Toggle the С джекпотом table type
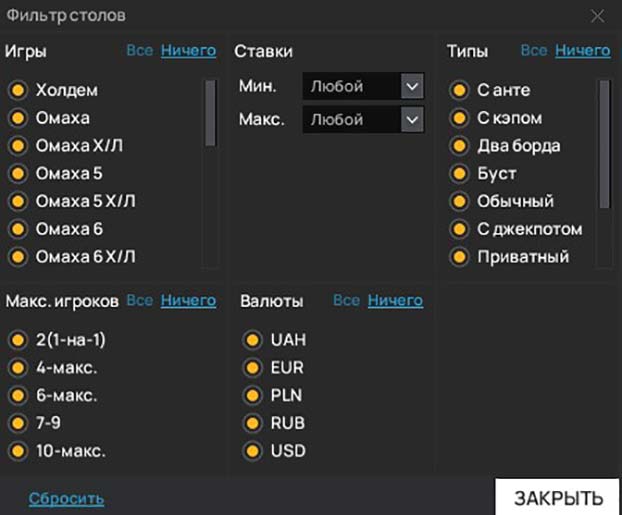 459,229
